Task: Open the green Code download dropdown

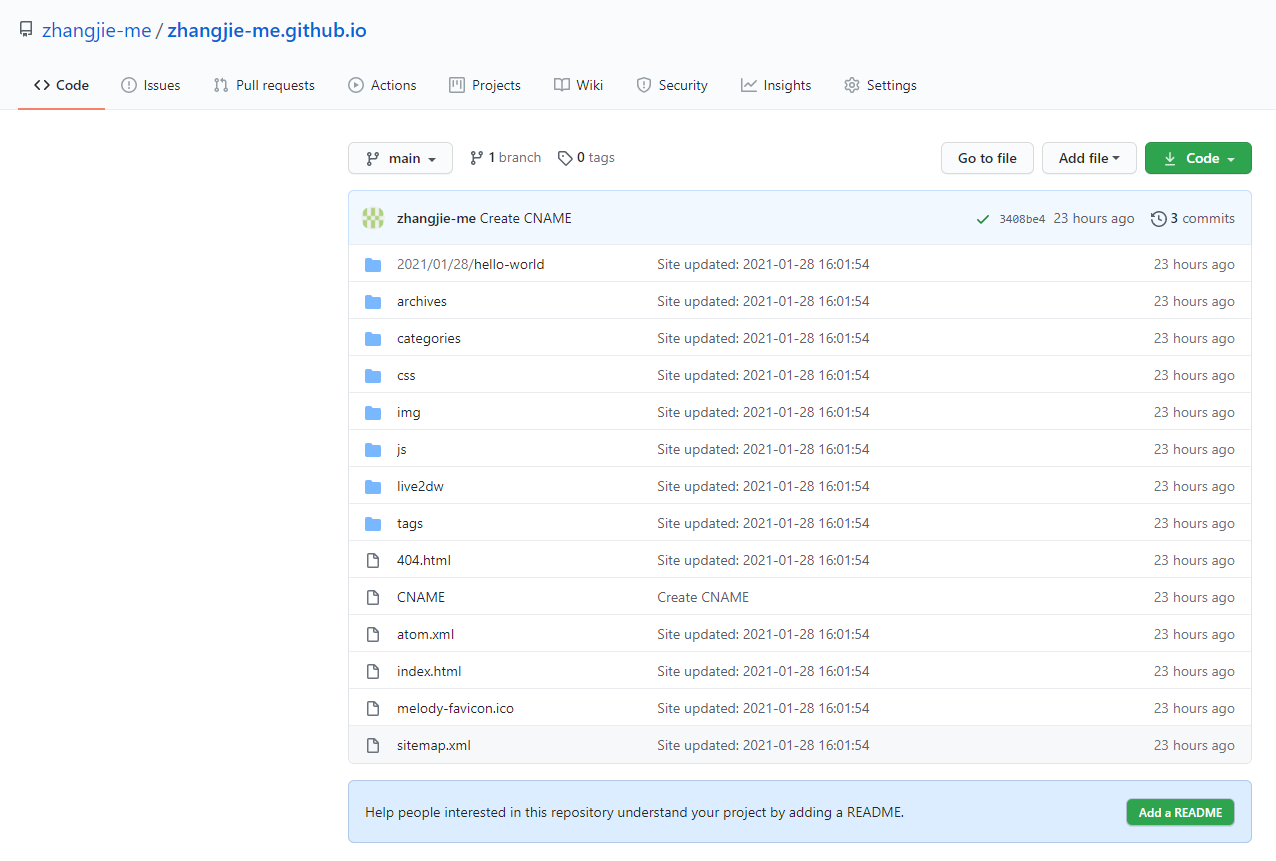Action: point(1198,158)
